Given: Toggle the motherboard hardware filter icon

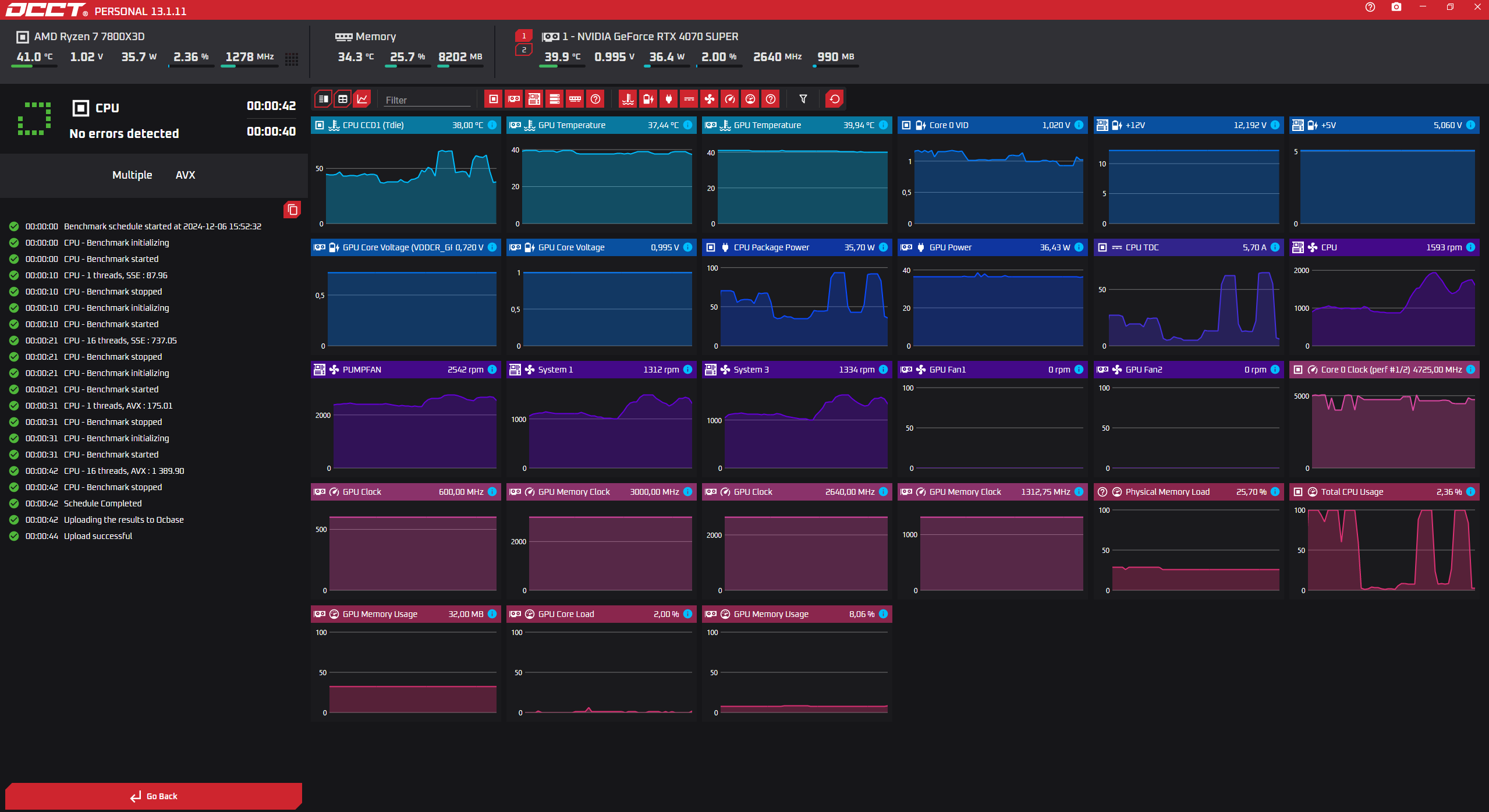Looking at the screenshot, I should tap(534, 99).
